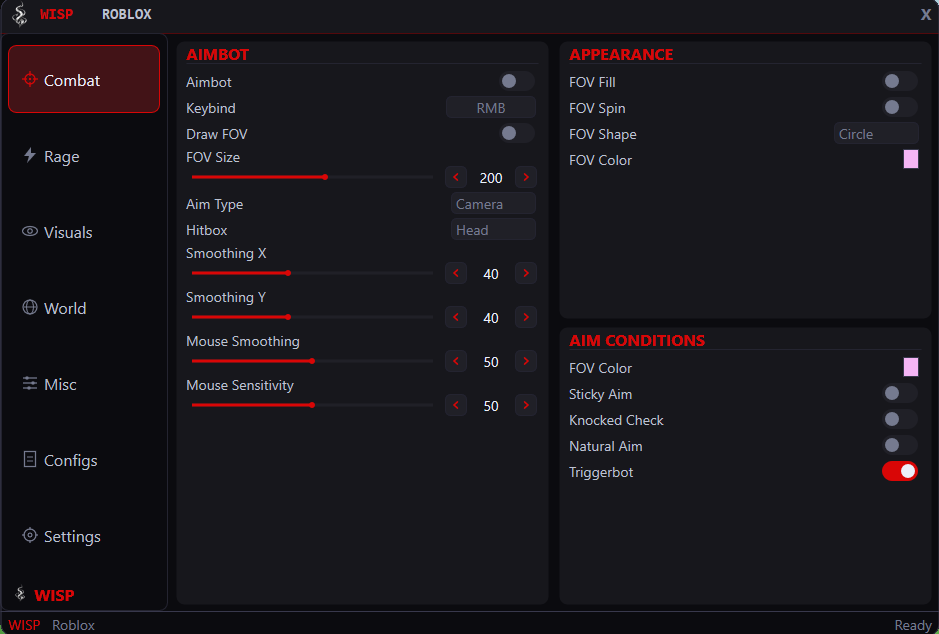This screenshot has height=634, width=939.
Task: Enable the FOV Fill toggle
Action: click(x=899, y=81)
